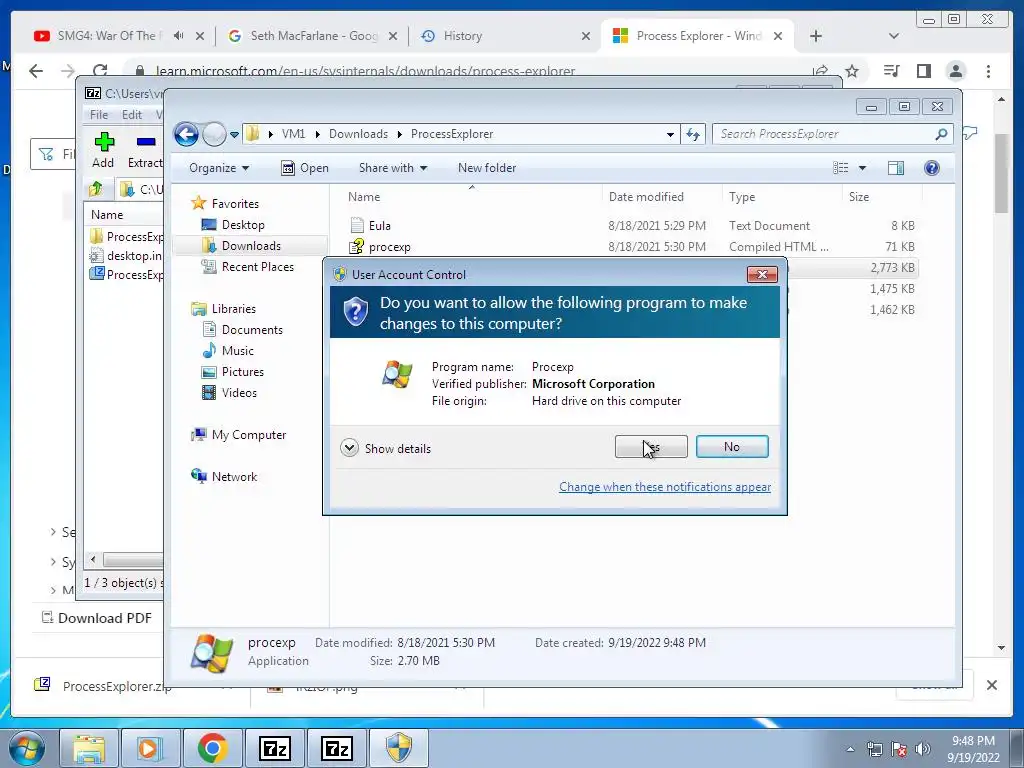Screen dimensions: 1024x768
Task: Click the Downloads breadcrumb in address bar
Action: point(358,134)
